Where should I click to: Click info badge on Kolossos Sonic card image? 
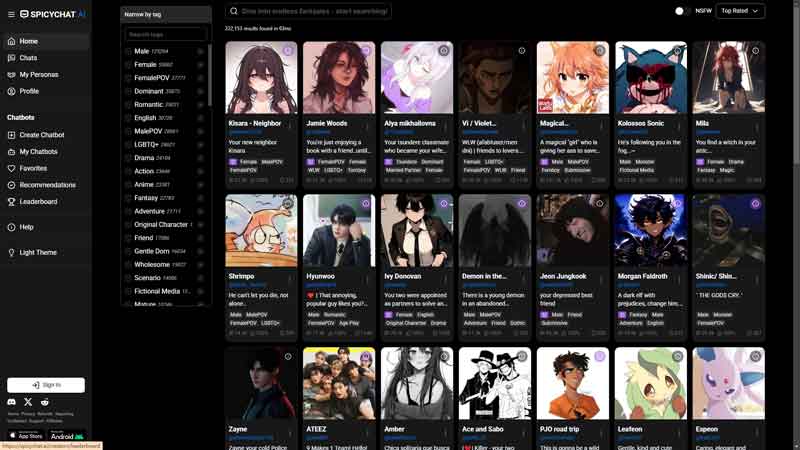pyautogui.click(x=678, y=51)
